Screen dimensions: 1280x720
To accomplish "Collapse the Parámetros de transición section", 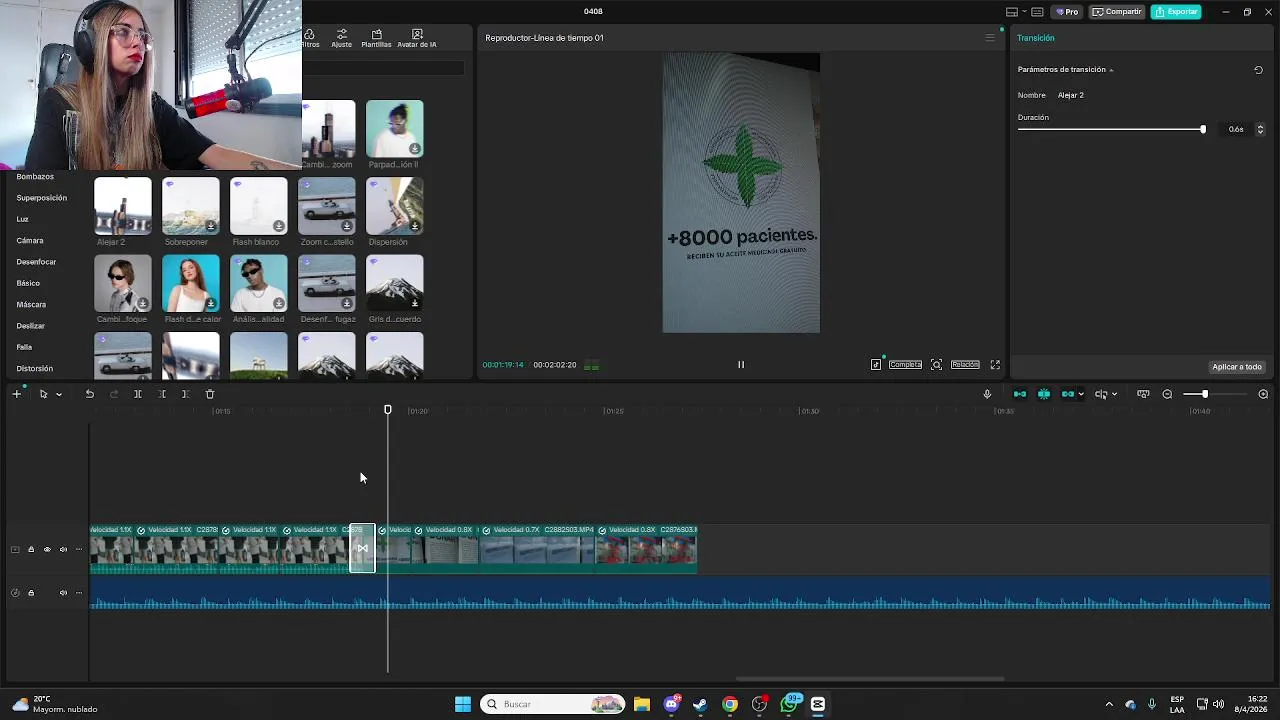I will [x=1111, y=70].
